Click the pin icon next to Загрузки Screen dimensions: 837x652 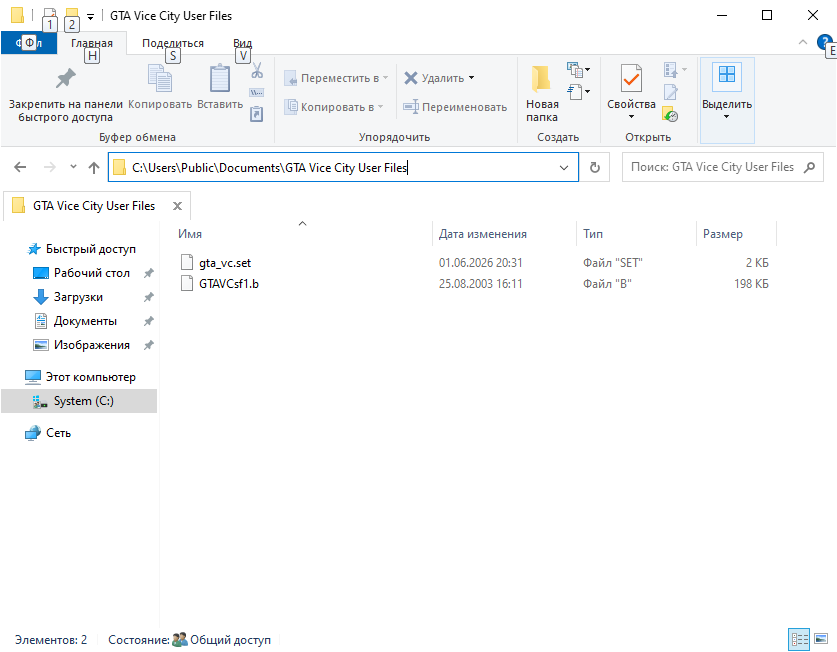coord(149,297)
